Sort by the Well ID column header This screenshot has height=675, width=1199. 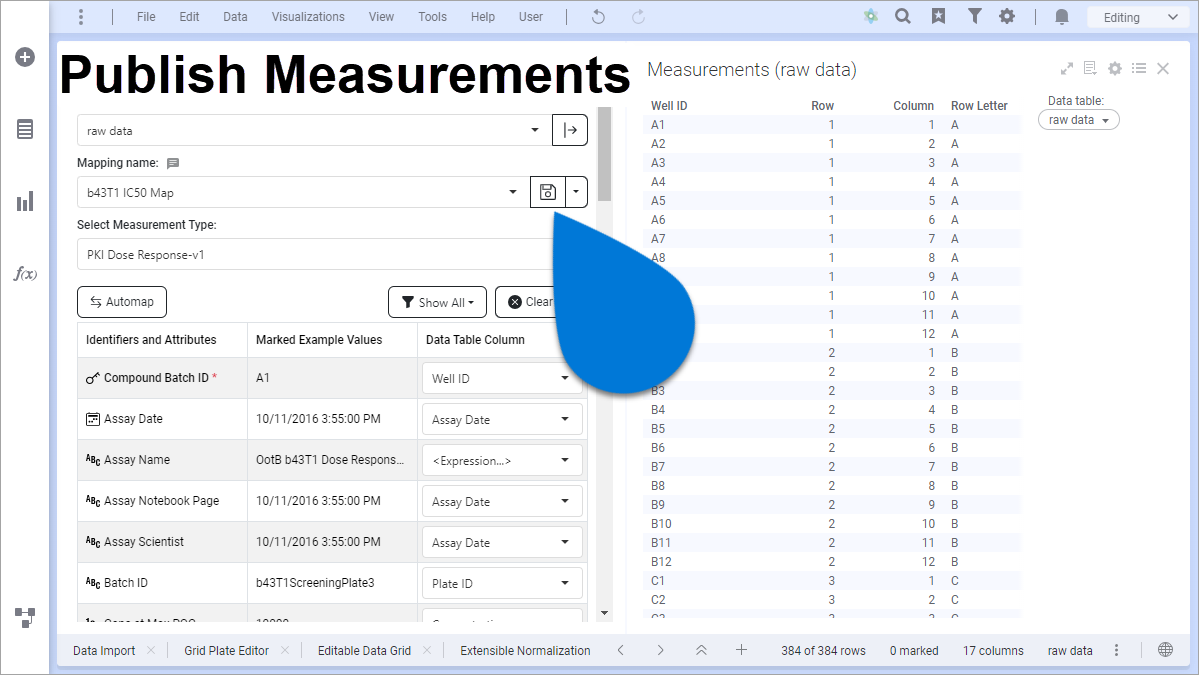[669, 105]
